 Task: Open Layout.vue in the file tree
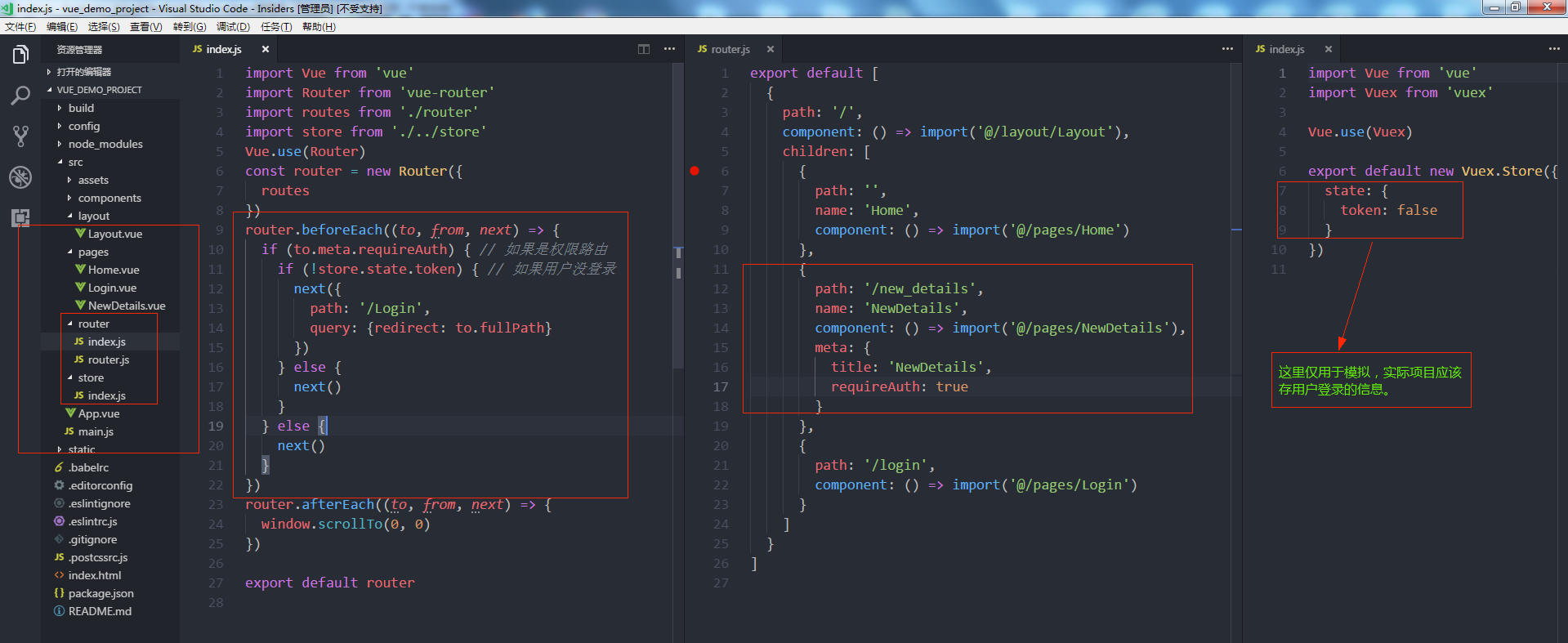(x=110, y=234)
